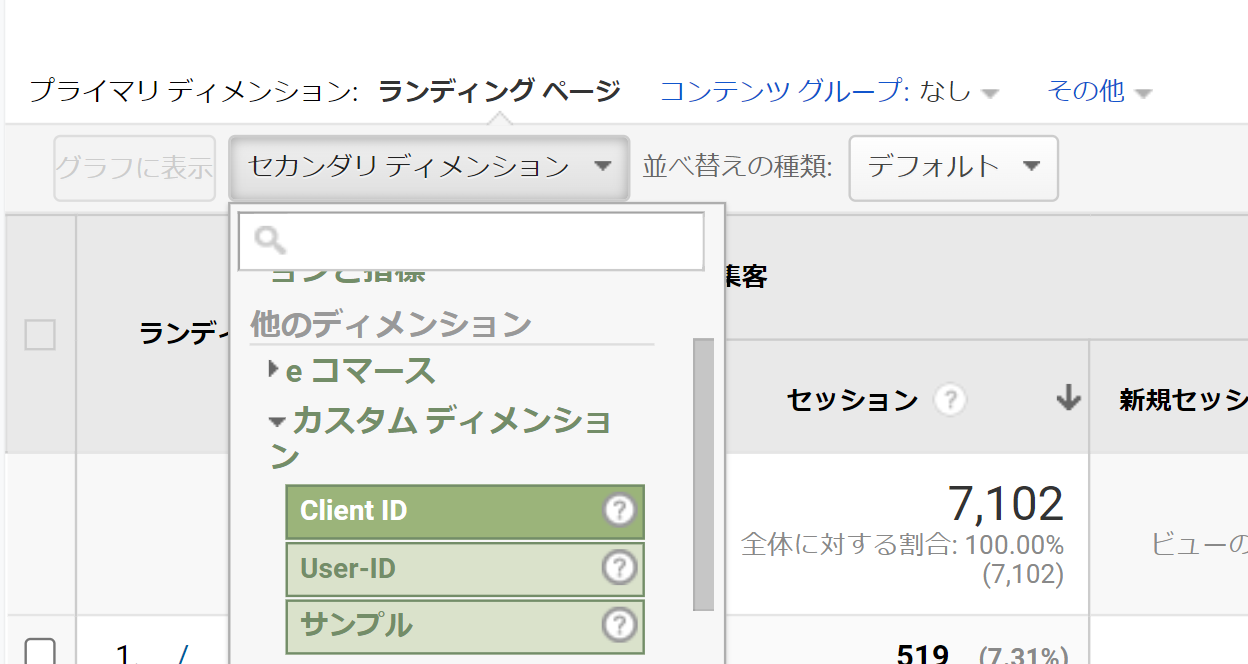Click the Client ID help question mark icon

click(x=619, y=511)
